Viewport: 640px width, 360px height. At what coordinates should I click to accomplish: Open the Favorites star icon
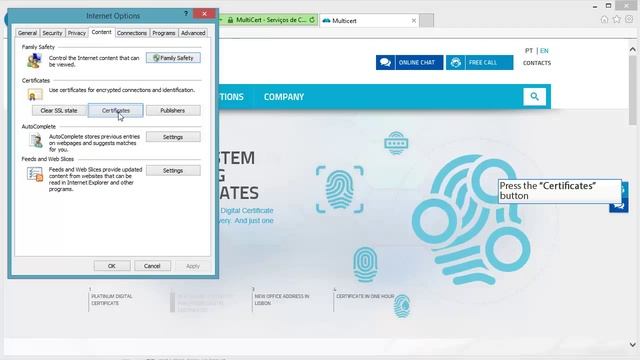tap(617, 19)
